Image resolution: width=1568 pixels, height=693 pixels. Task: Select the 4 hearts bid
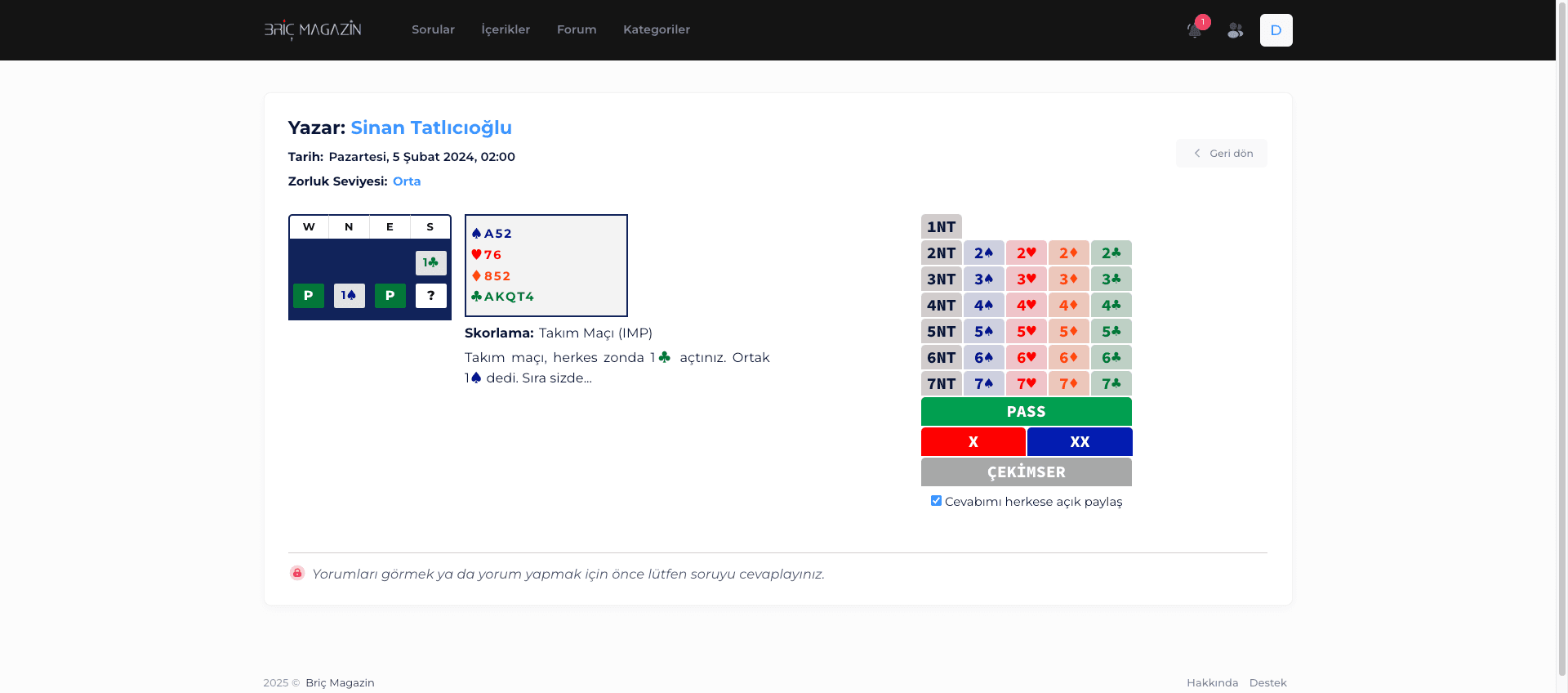(1027, 305)
